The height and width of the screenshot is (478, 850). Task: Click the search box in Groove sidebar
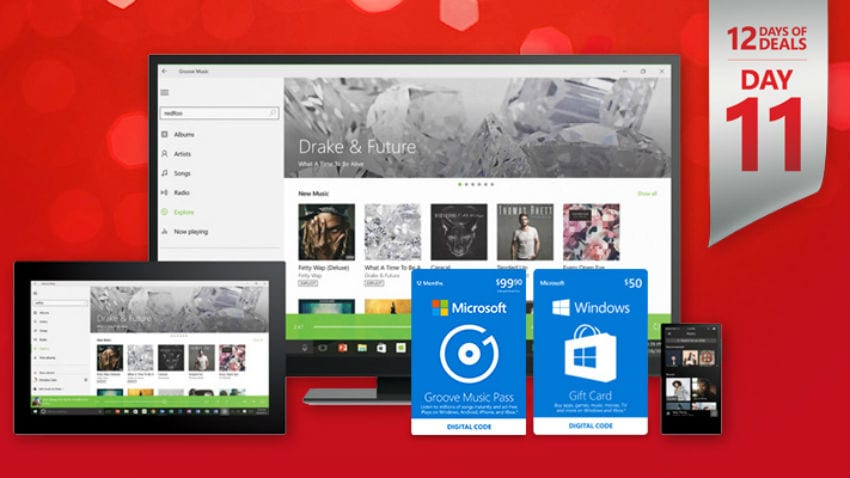click(x=220, y=113)
